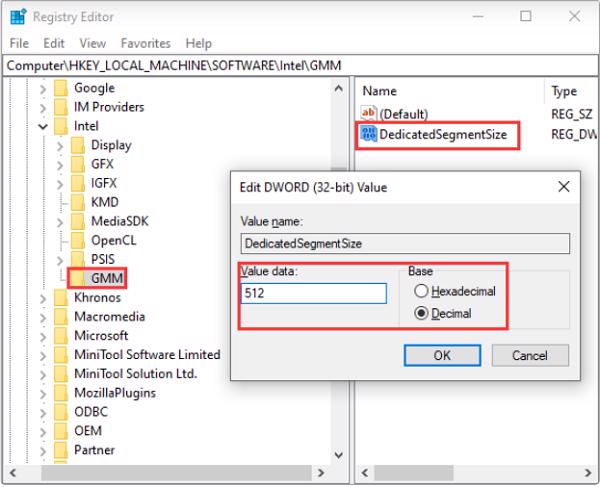The image size is (600, 487).
Task: Click the DedicatedSegmentSize DWORD value icon
Action: coord(368,134)
